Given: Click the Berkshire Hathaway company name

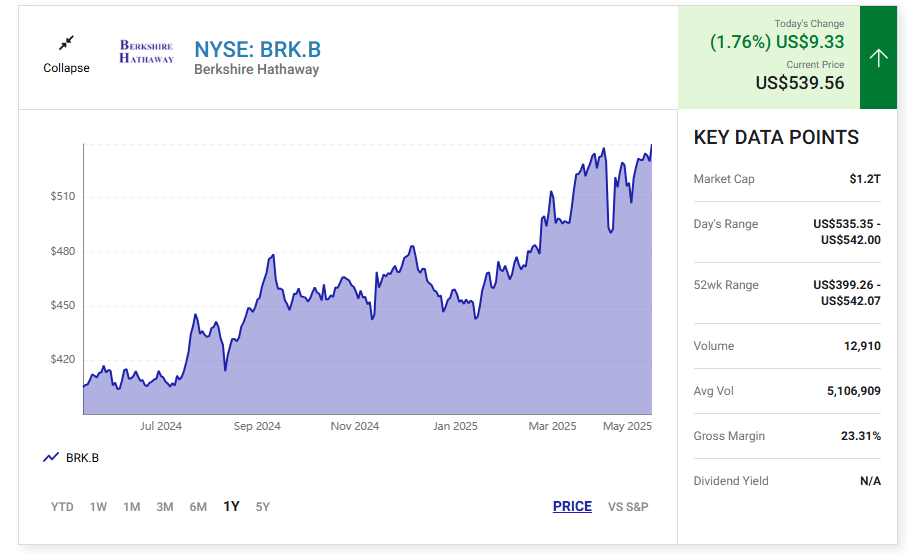Looking at the screenshot, I should pyautogui.click(x=257, y=70).
